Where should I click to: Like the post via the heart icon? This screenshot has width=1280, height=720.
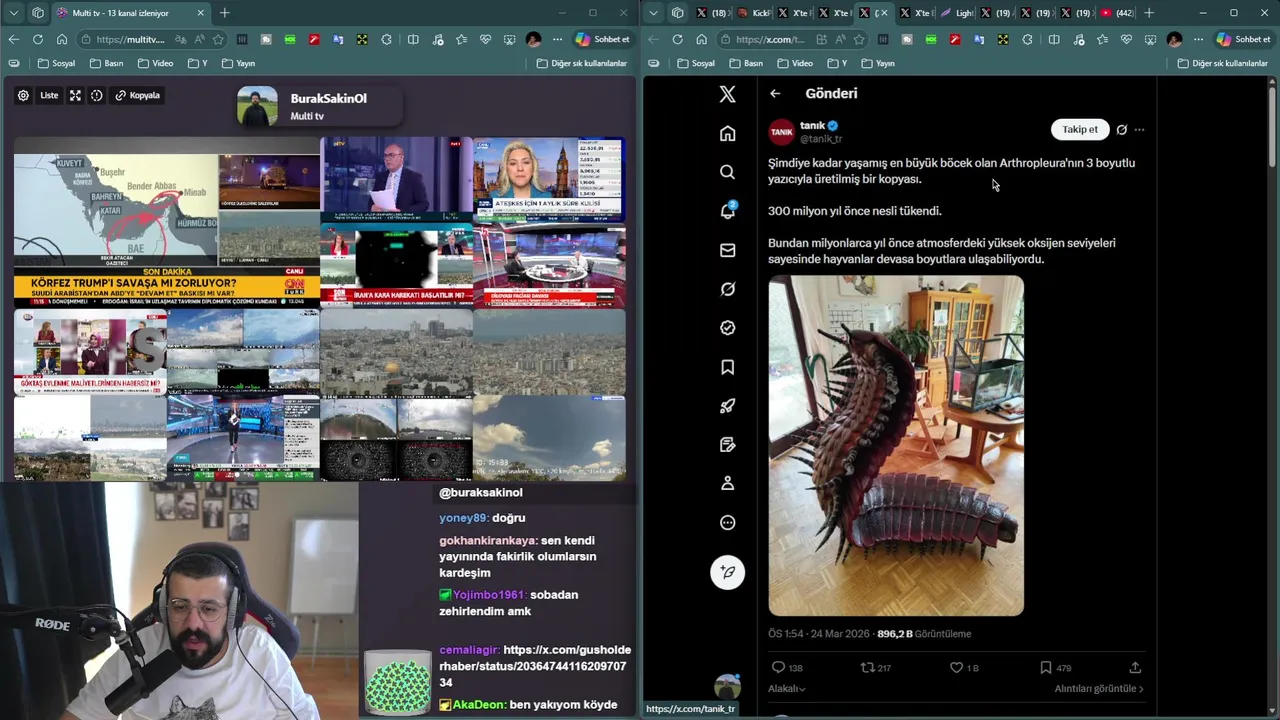click(956, 667)
